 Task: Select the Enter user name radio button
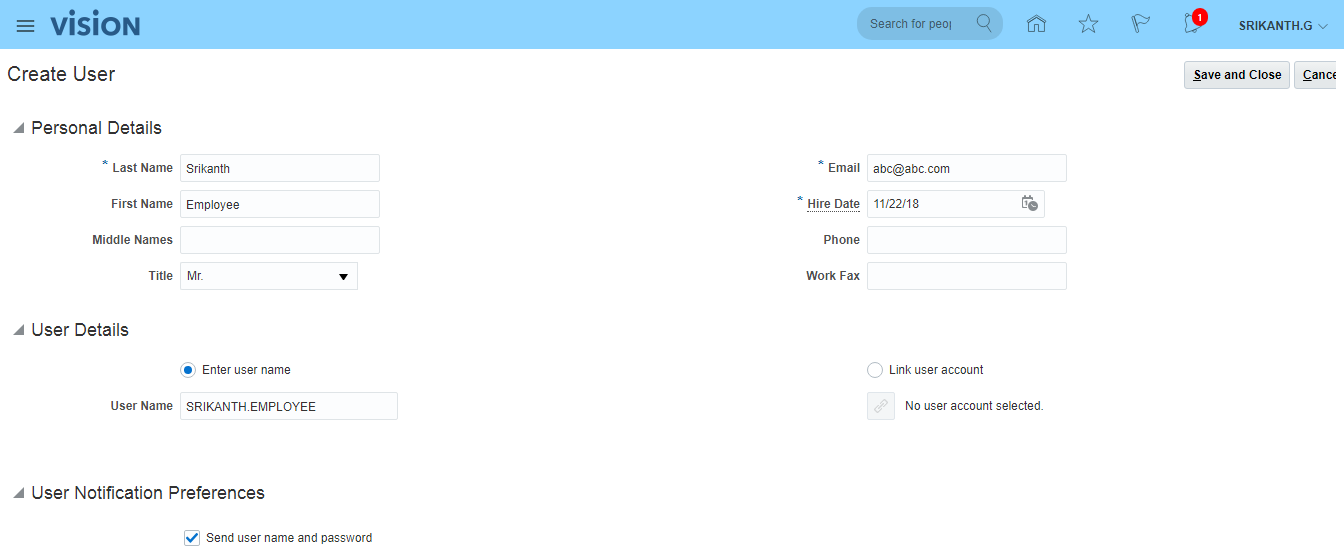[188, 370]
